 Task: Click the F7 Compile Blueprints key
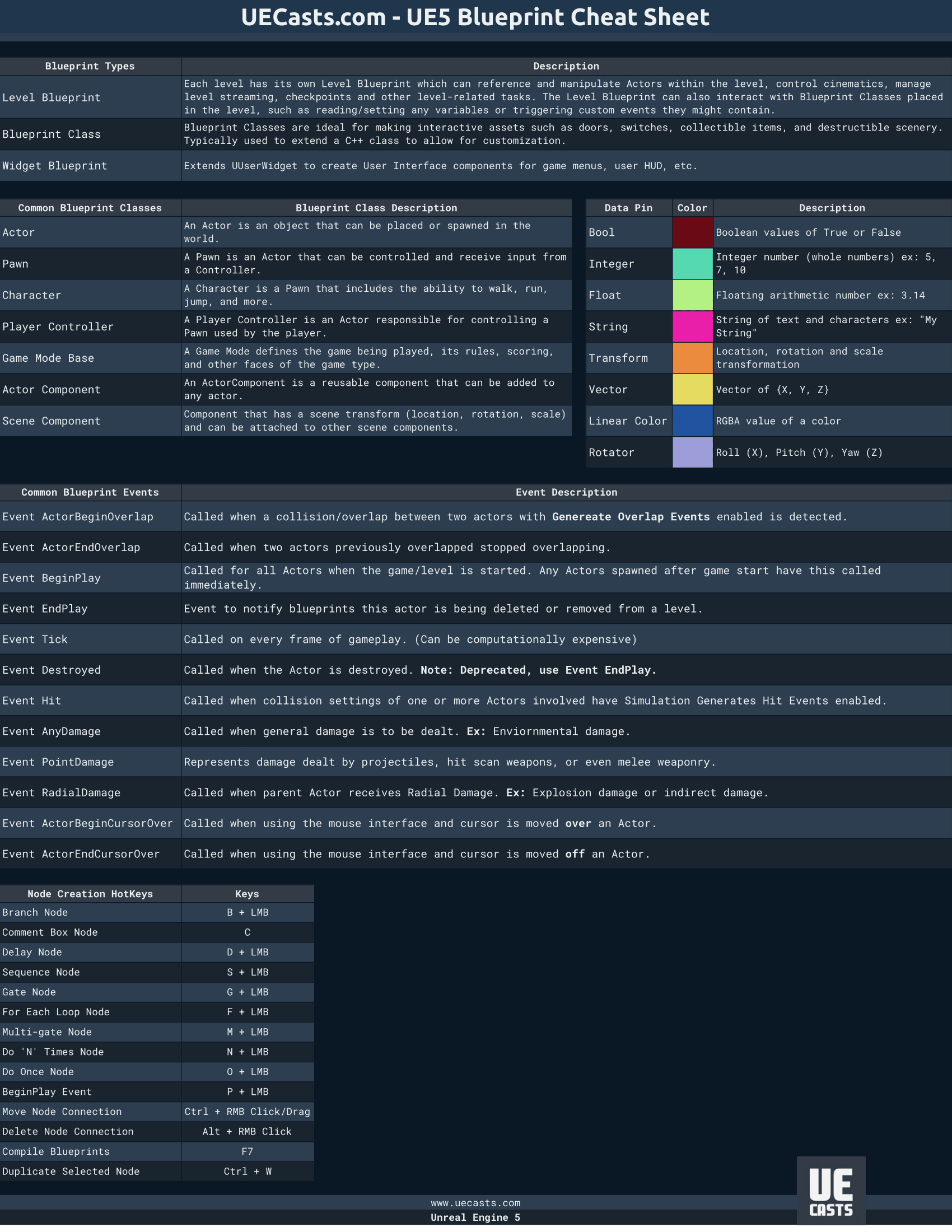(248, 1152)
